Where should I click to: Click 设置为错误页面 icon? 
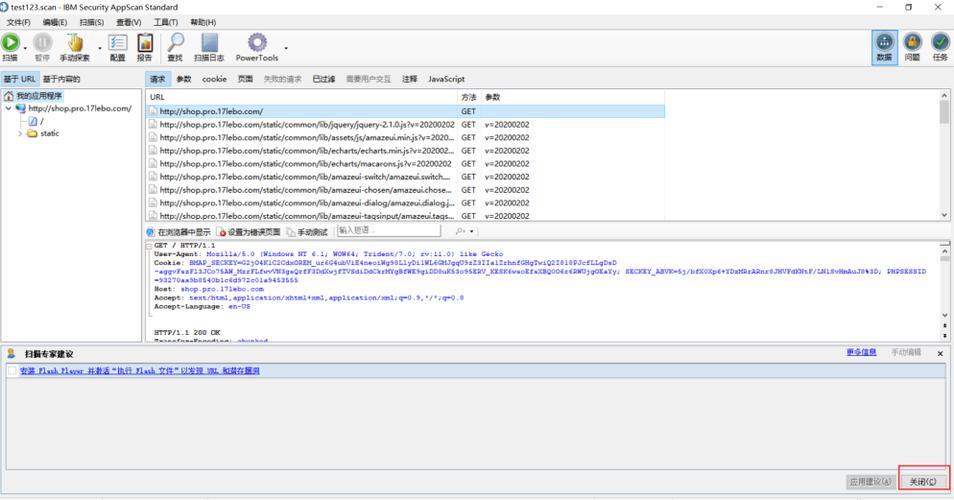(x=221, y=232)
